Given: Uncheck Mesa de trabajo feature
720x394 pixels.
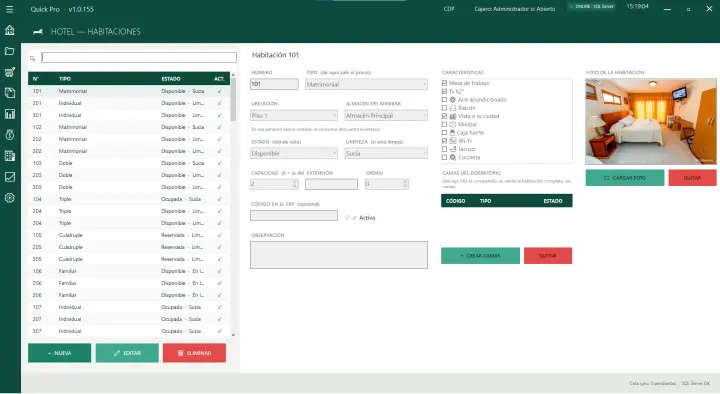Looking at the screenshot, I should click(444, 83).
